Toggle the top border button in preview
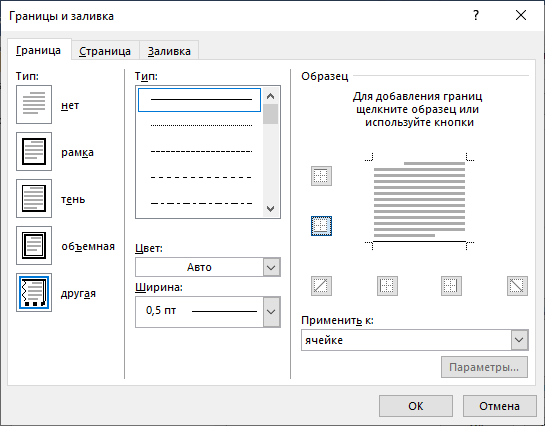 [x=321, y=176]
